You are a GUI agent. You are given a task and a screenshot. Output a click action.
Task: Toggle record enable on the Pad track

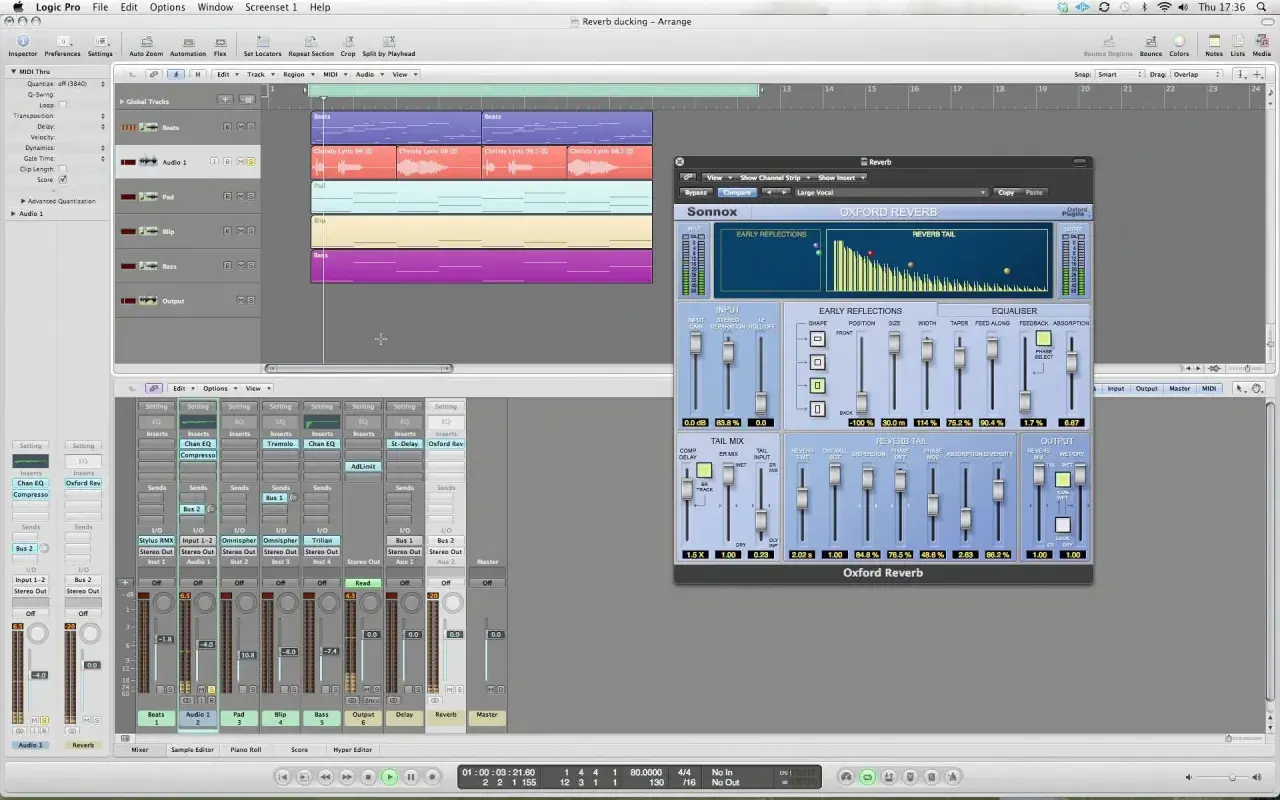[x=227, y=197]
